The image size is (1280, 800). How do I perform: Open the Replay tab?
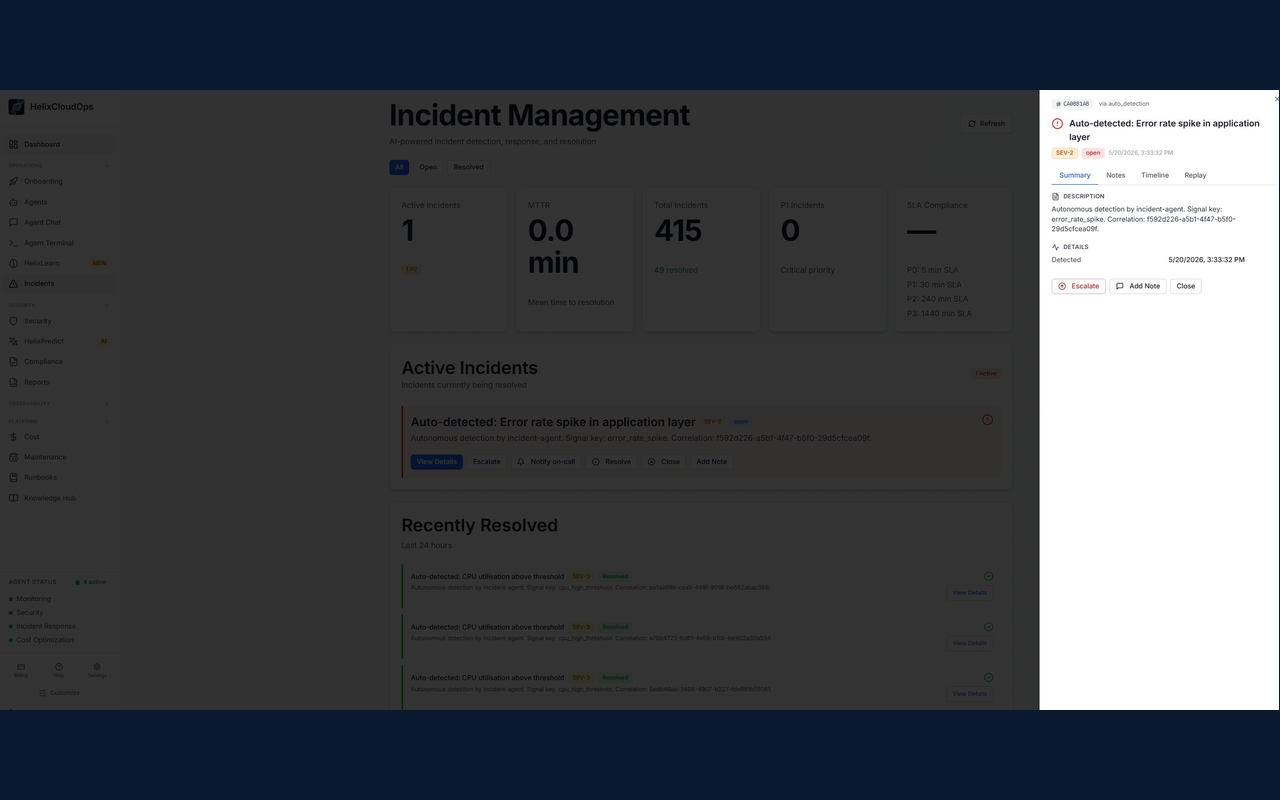tap(1195, 175)
